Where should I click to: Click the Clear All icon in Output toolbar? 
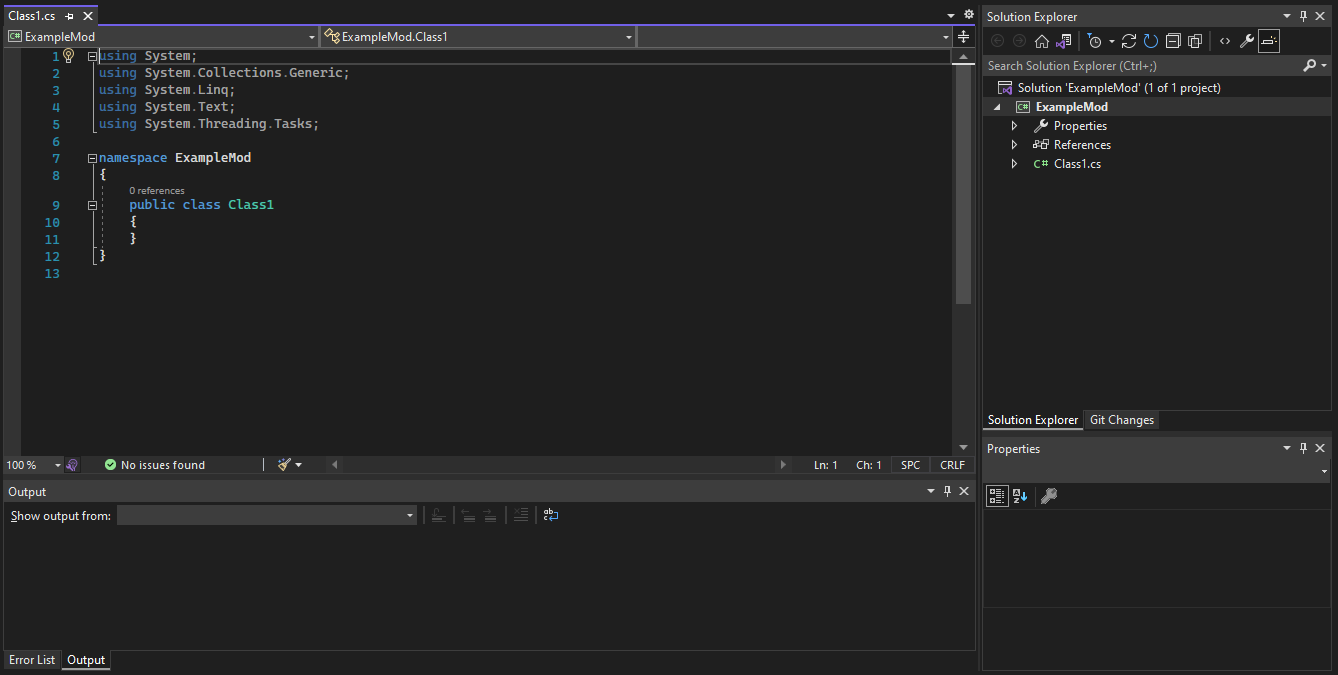520,515
